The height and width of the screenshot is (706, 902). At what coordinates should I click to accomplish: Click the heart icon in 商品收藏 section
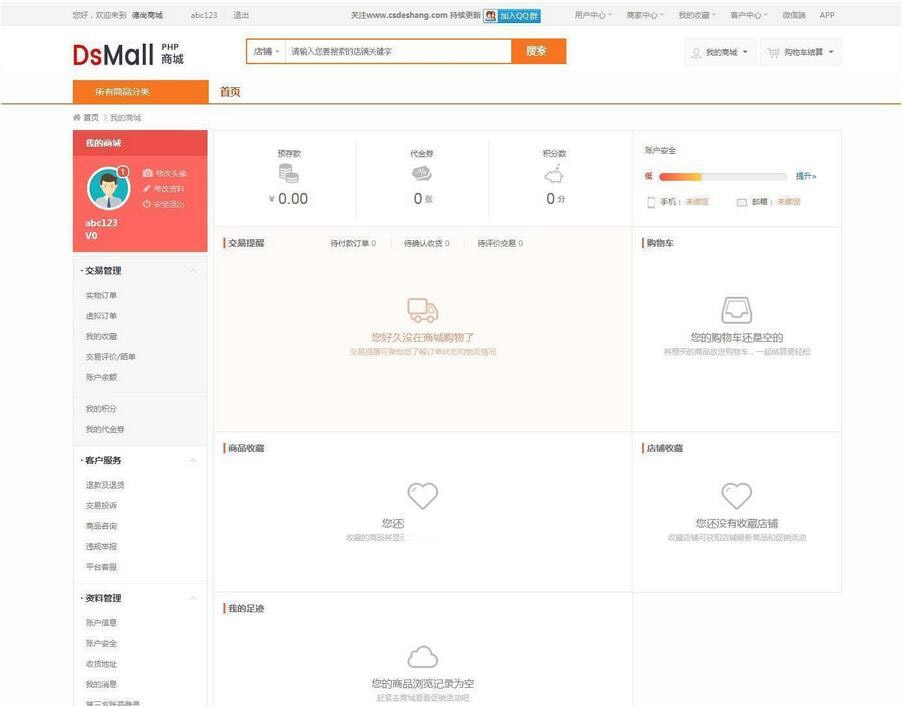point(422,495)
